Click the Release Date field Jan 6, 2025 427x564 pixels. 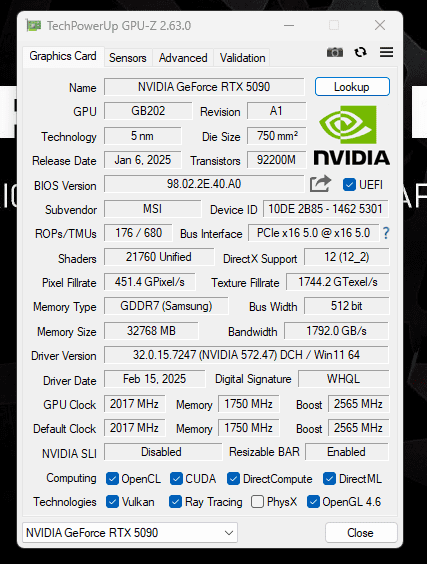142,160
